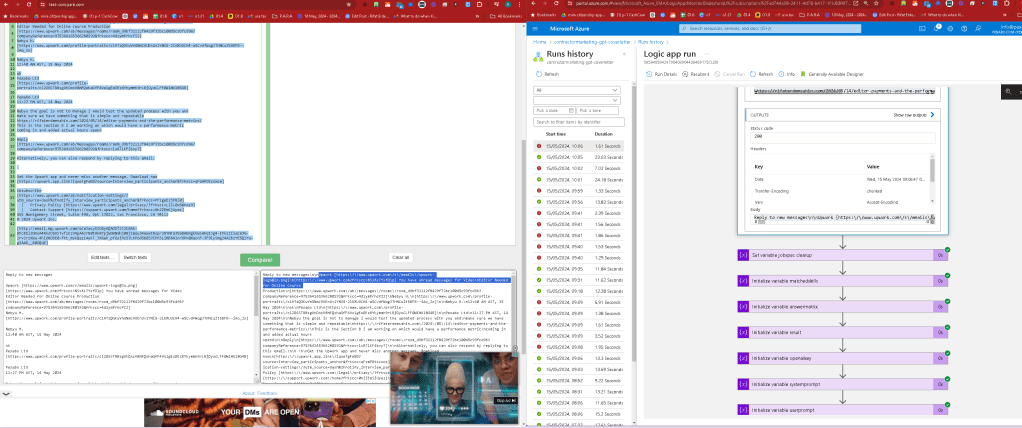Screen dimensions: 1022x428
Task: Click the Start time column header
Action: [x=555, y=133]
